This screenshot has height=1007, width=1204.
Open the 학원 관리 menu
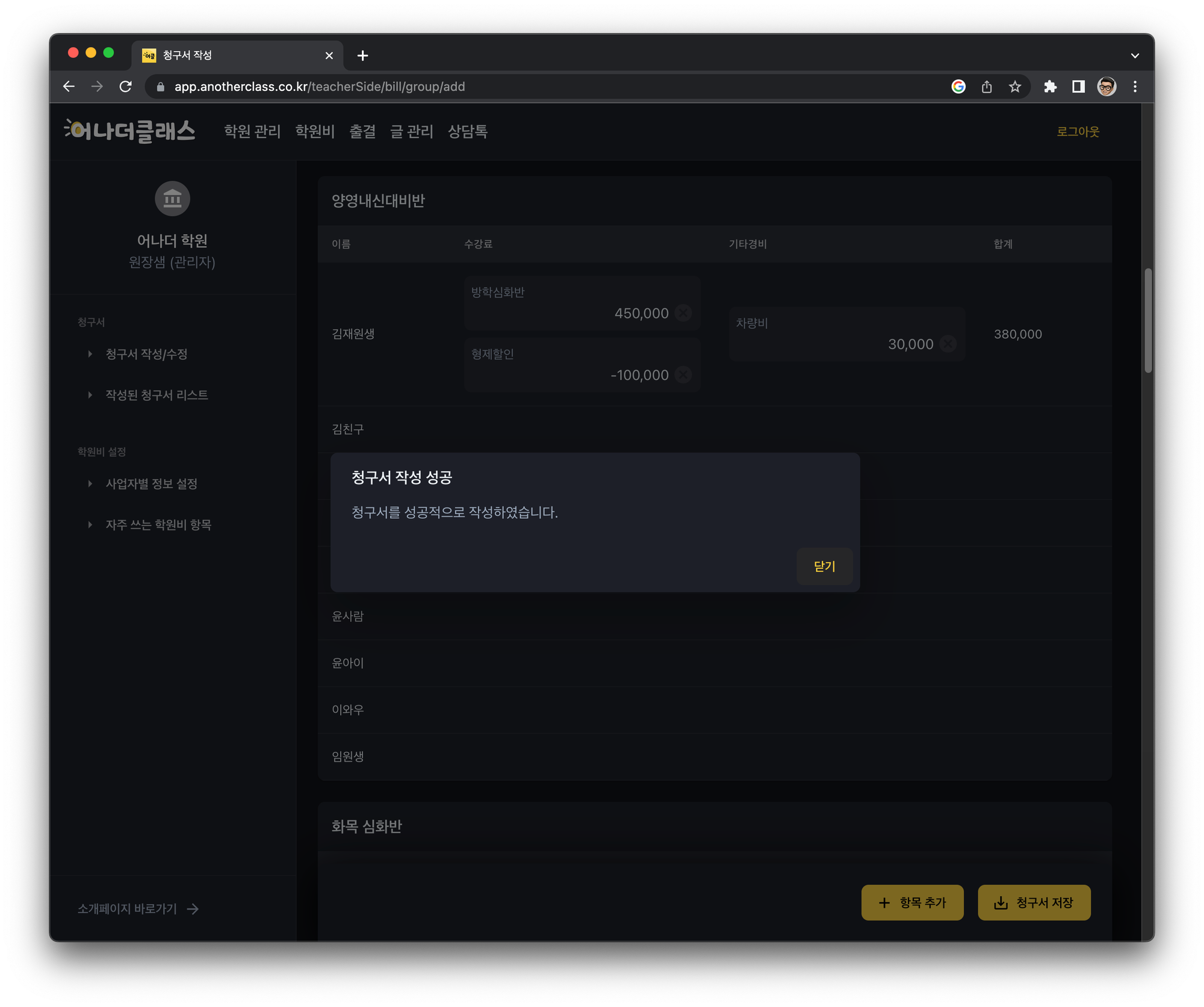pos(252,131)
